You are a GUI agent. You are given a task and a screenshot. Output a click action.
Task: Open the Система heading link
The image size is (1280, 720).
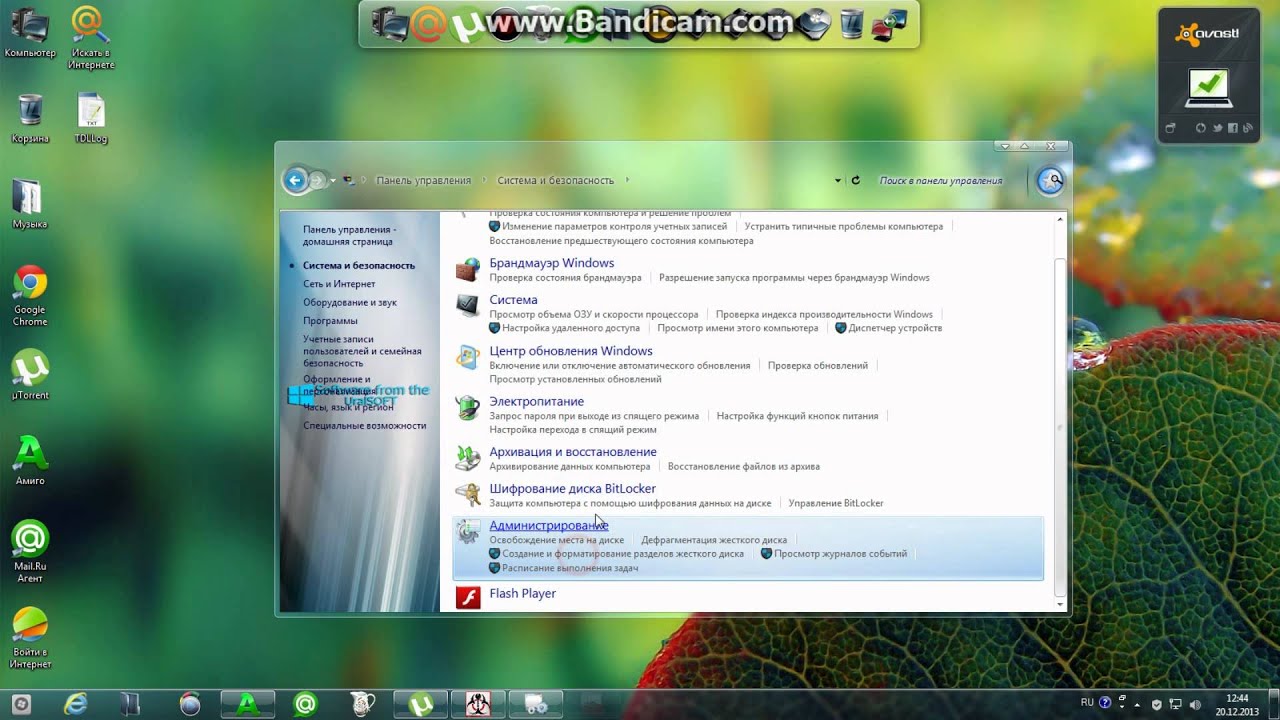[x=513, y=300]
